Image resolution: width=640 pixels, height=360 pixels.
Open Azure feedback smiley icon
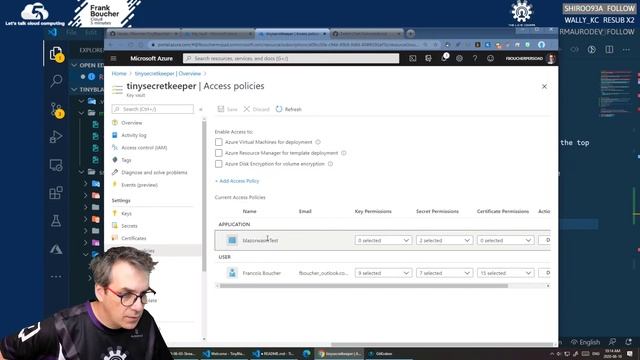pyautogui.click(x=490, y=58)
